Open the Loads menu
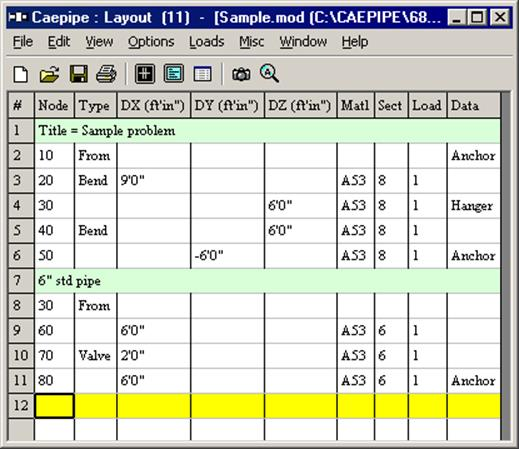The image size is (519, 449). pos(207,42)
